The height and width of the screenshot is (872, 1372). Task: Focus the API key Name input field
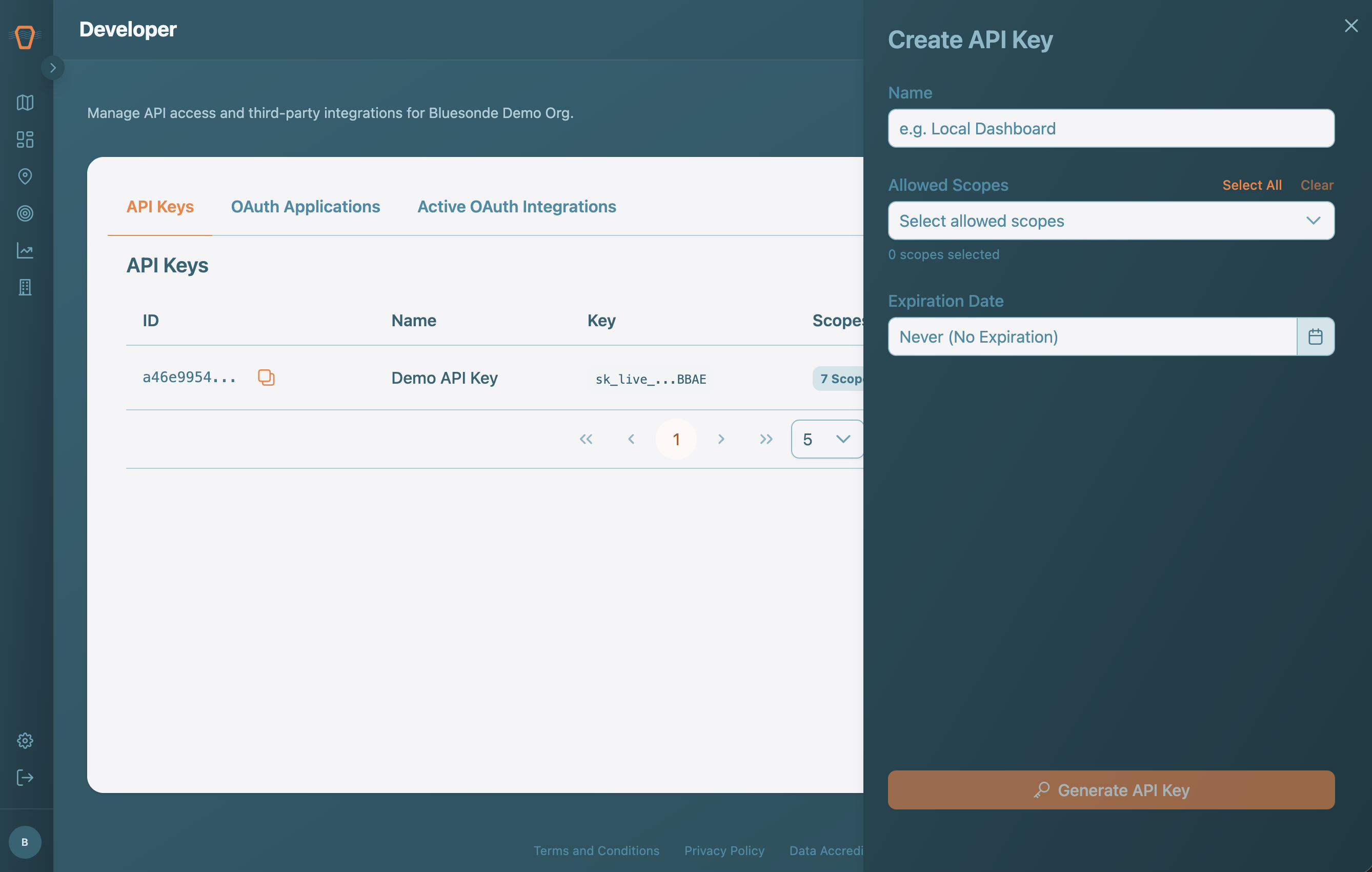(x=1111, y=128)
